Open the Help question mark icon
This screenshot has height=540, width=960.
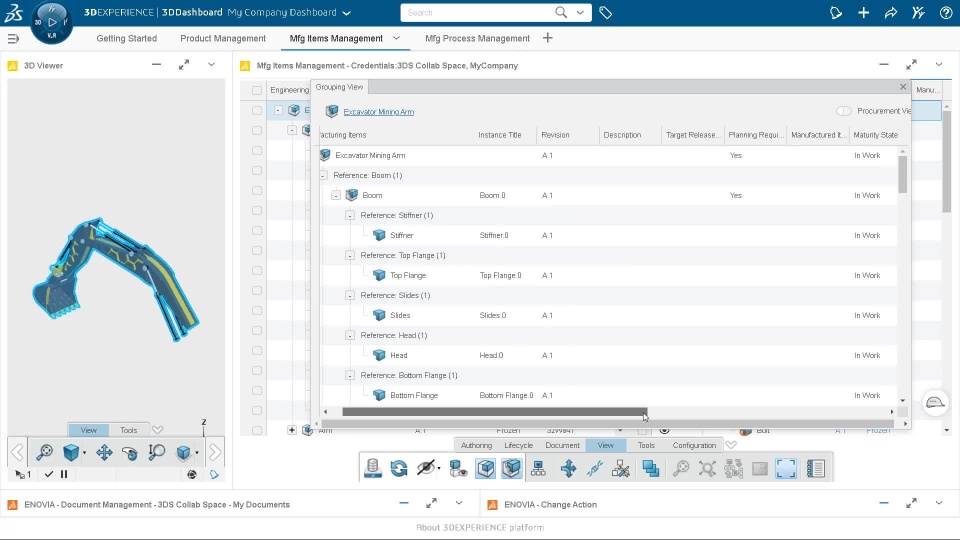946,12
